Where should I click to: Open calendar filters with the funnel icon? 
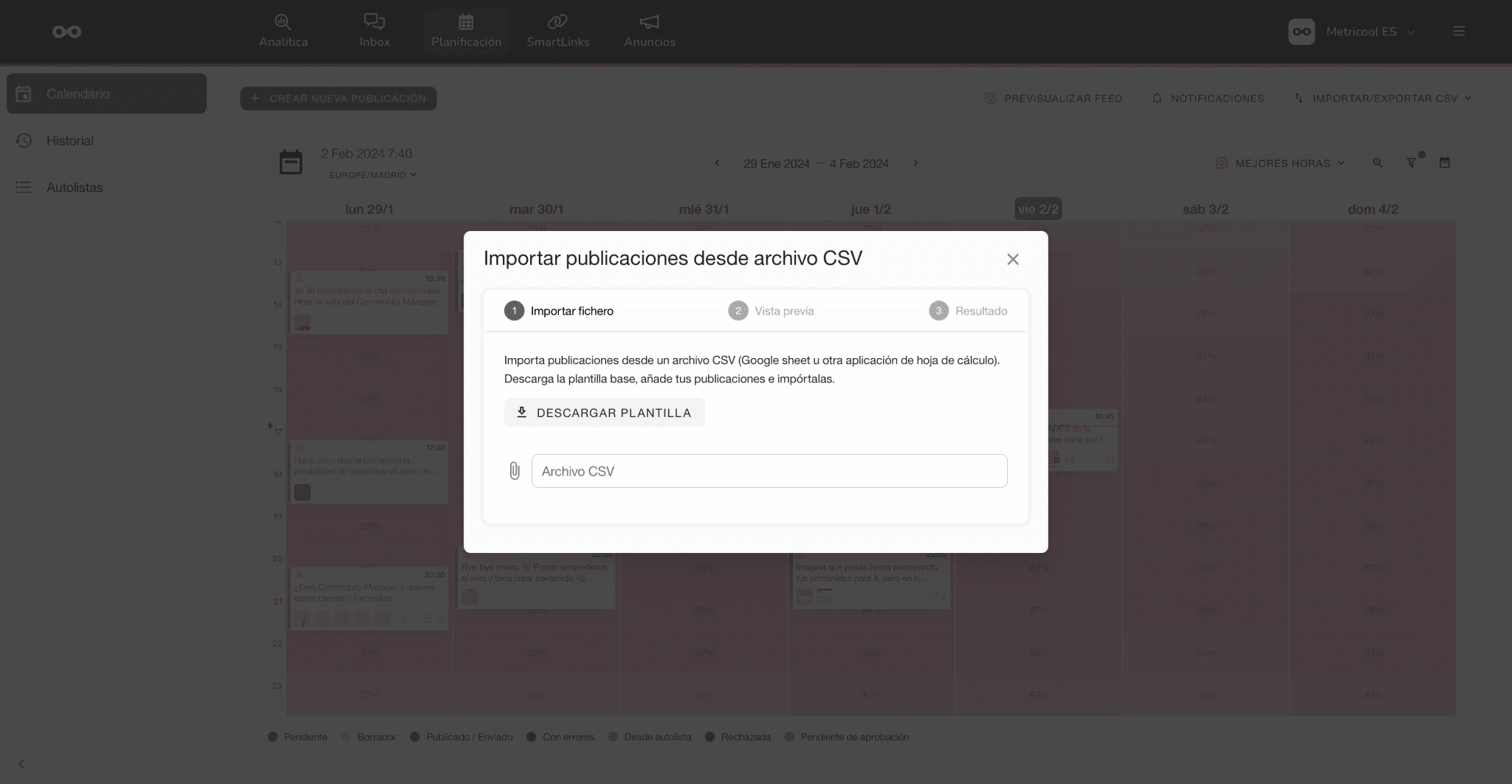pyautogui.click(x=1412, y=162)
